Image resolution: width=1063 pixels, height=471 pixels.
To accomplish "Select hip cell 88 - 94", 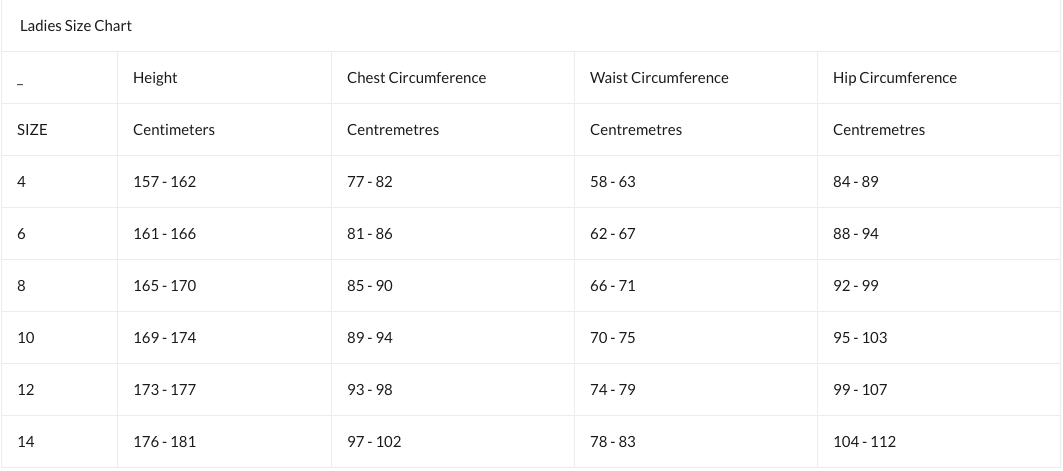I will tap(856, 234).
